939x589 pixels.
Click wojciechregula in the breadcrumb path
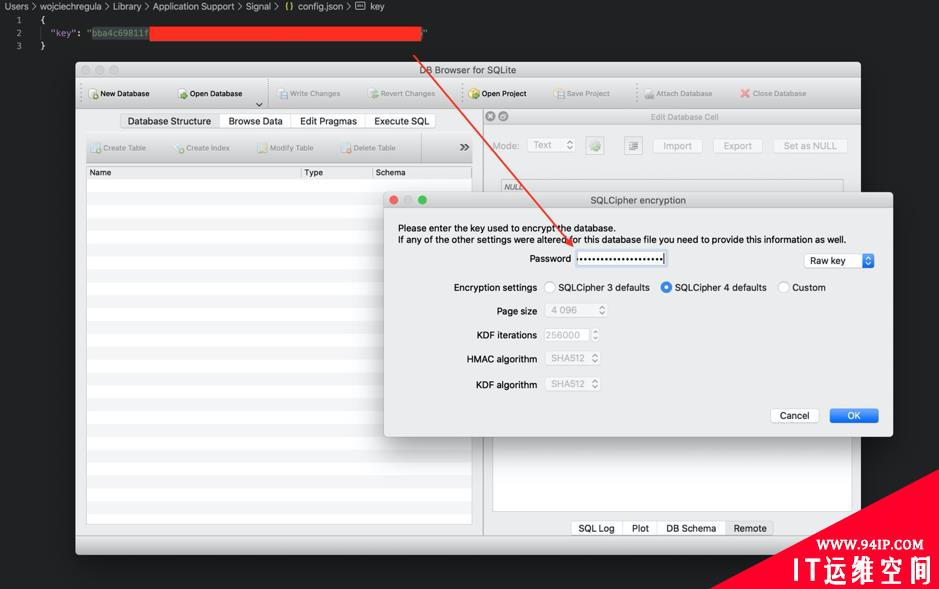tap(71, 7)
